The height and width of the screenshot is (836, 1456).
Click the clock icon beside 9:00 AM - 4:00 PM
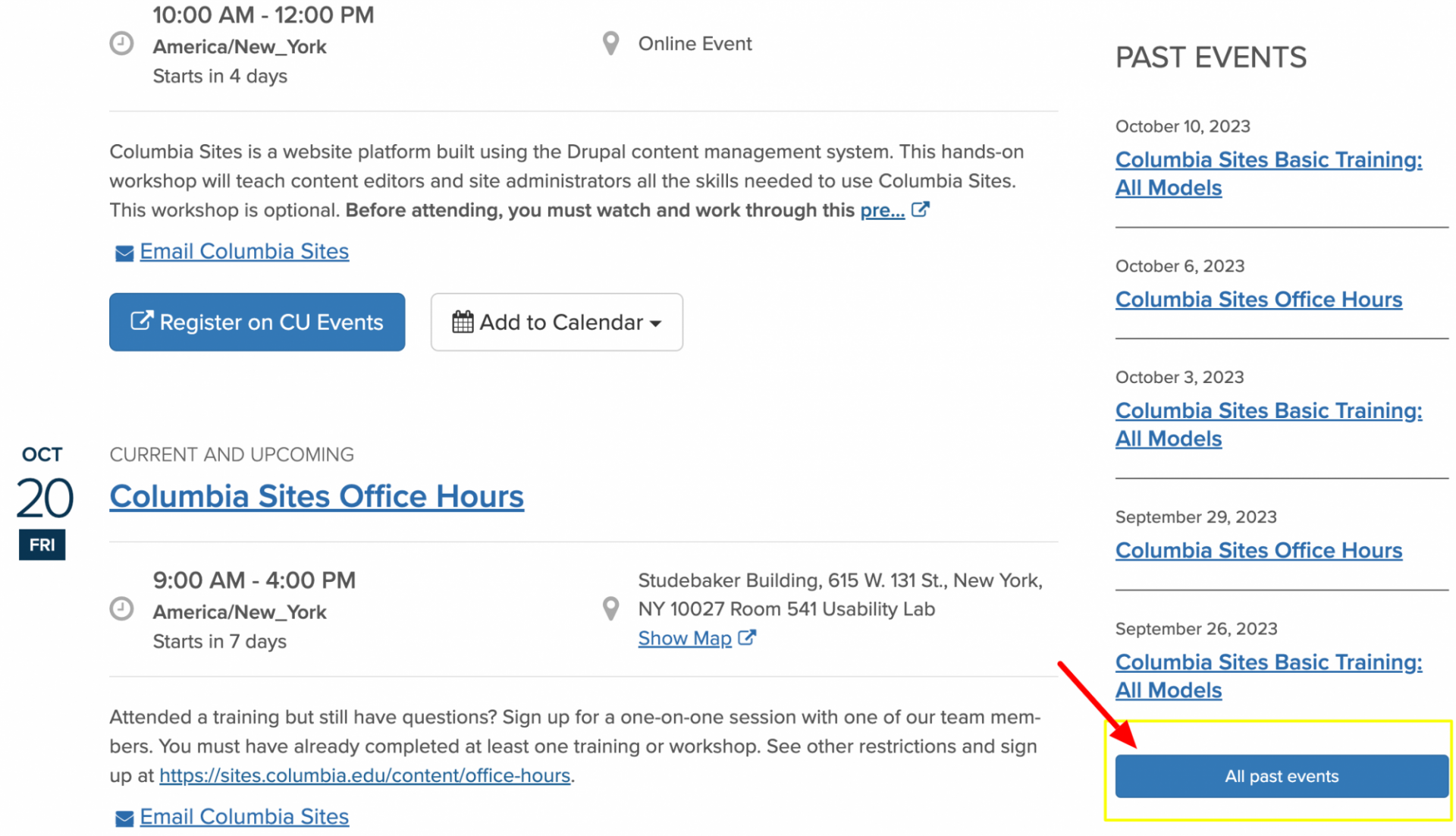pos(121,608)
